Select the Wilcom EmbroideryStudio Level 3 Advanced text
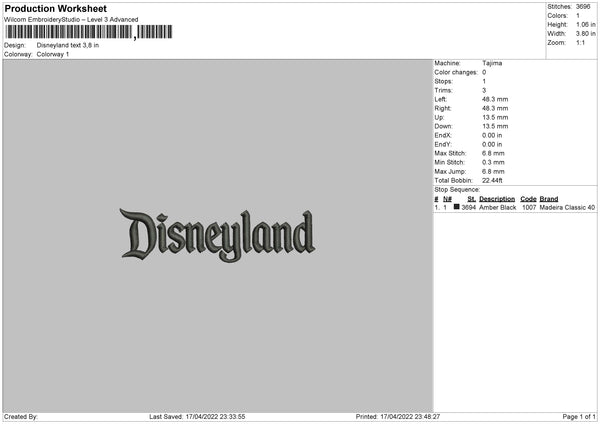Viewport: 600px width, 424px height. [x=71, y=20]
